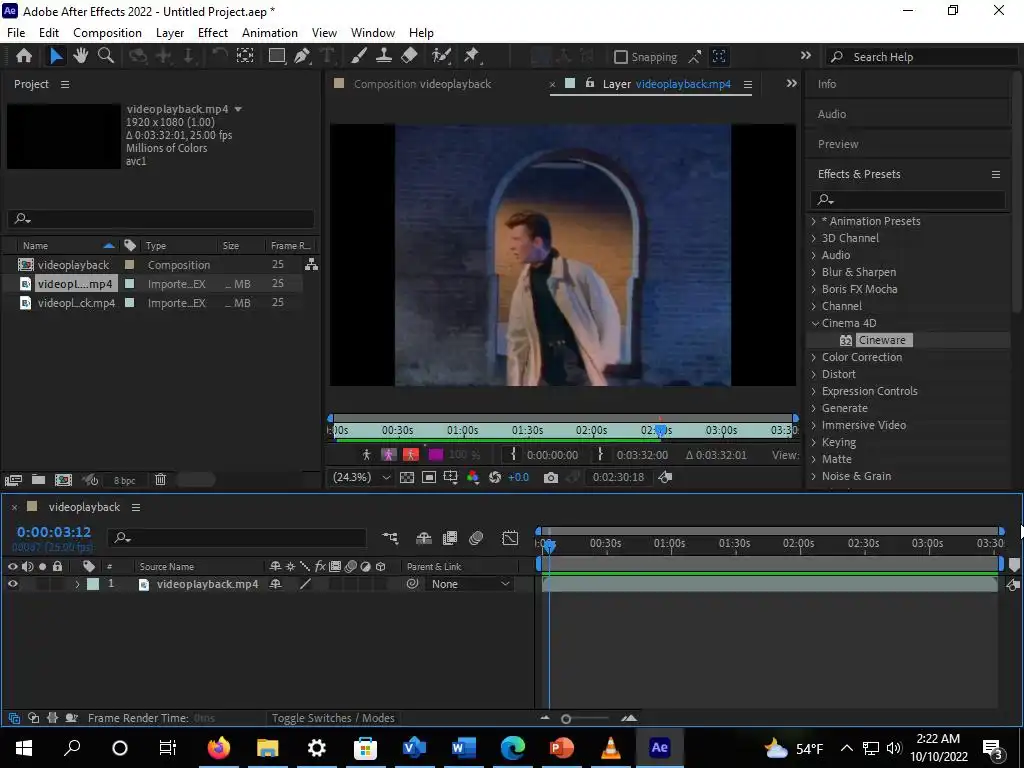This screenshot has height=768, width=1024.
Task: Toggle Hide Shy Layers switch in timeline
Action: (x=424, y=538)
